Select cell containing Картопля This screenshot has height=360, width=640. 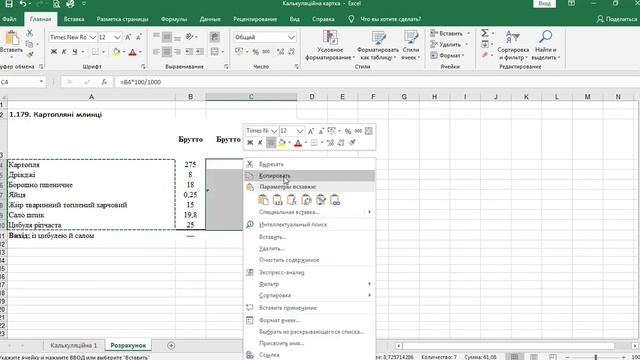(91, 164)
